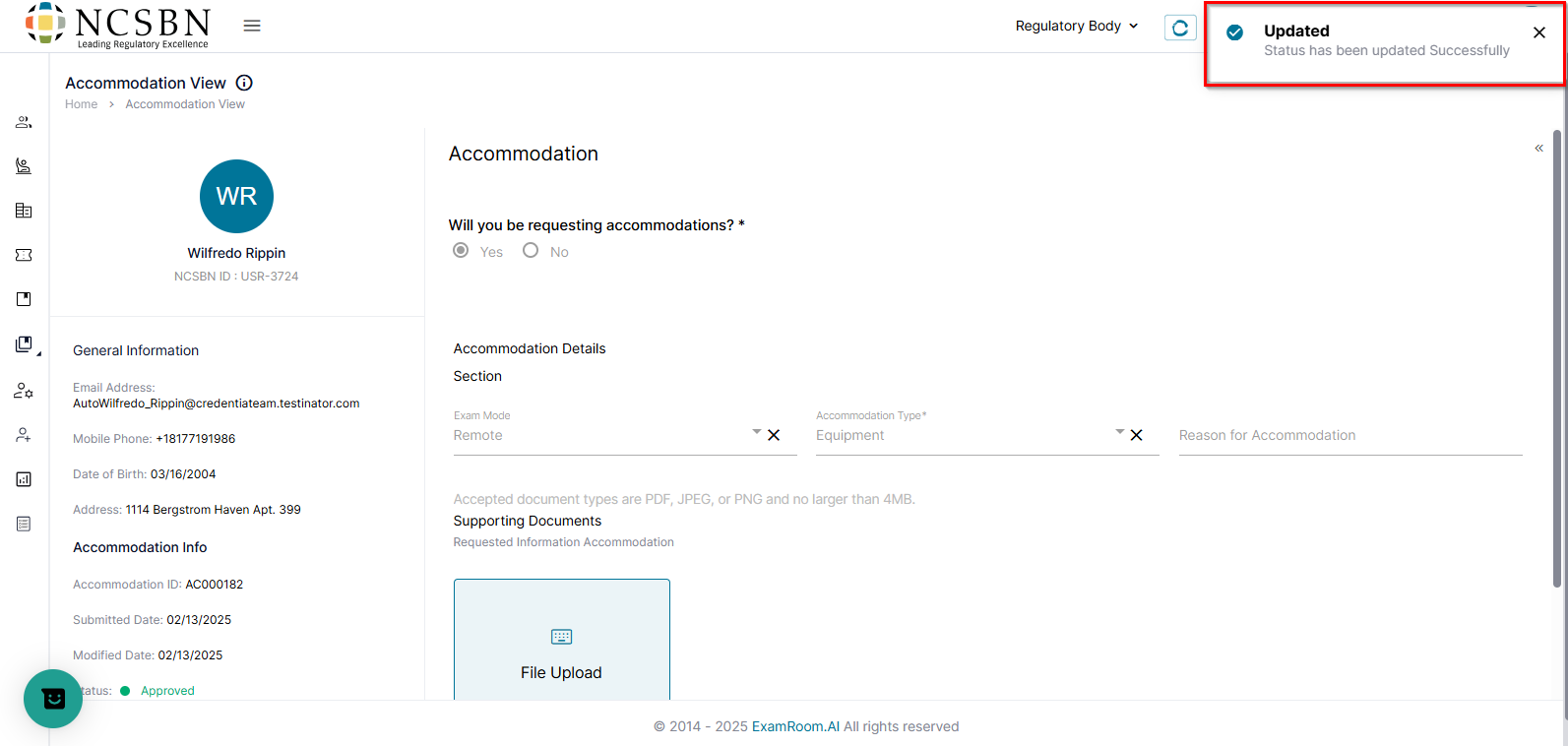Expand the Regulatory Body dropdown
1568x746 pixels.
click(x=1077, y=26)
